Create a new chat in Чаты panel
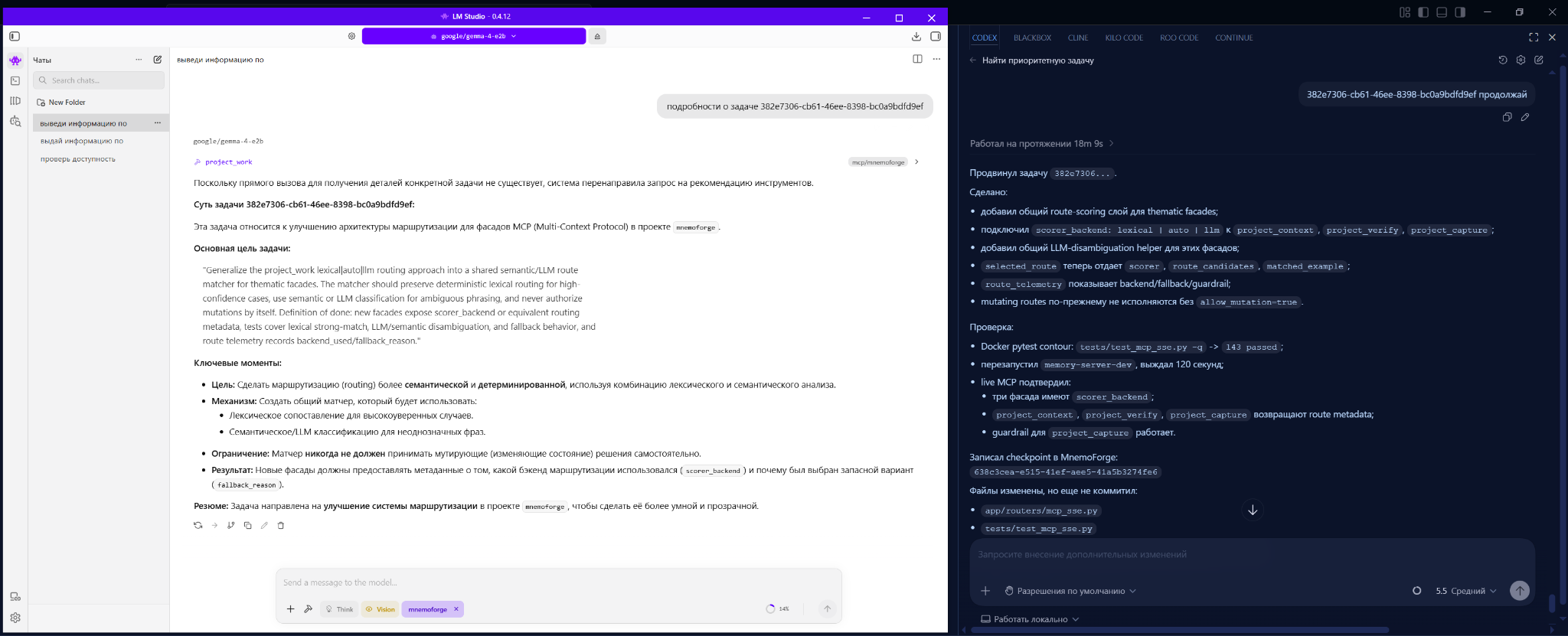1568x636 pixels. pos(158,60)
